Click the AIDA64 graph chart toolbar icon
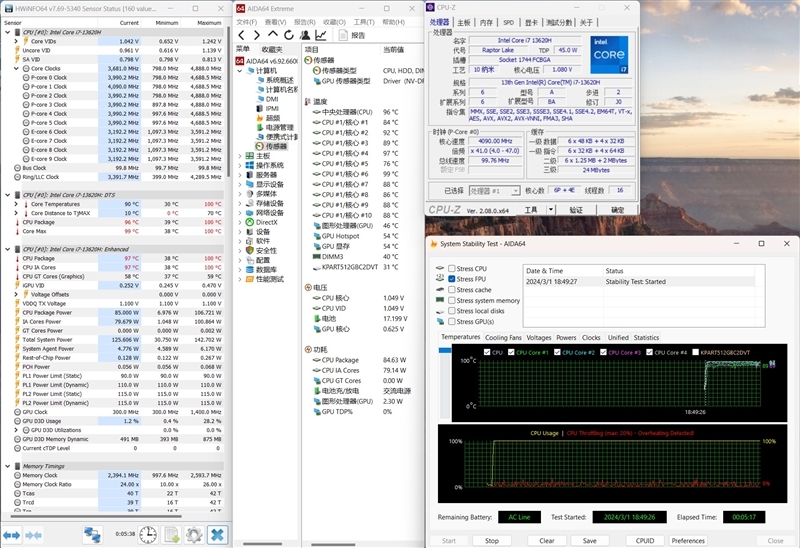 coord(321,35)
